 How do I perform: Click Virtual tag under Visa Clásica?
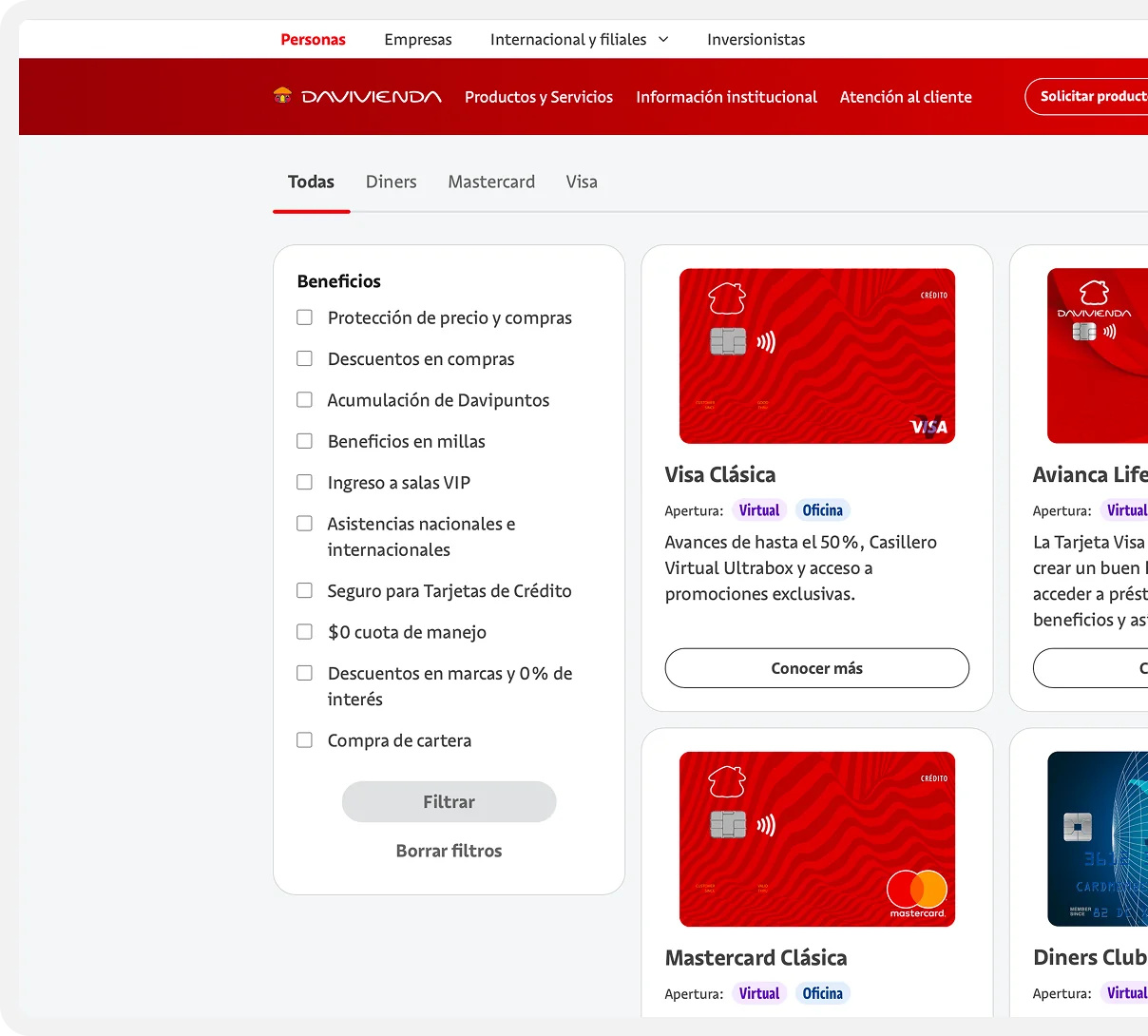[759, 510]
